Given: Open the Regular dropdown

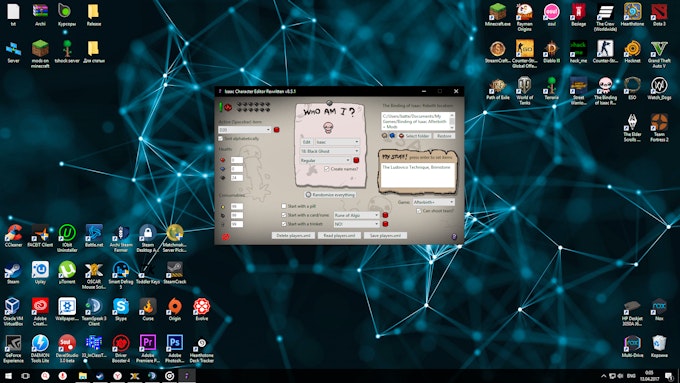Looking at the screenshot, I should click(x=325, y=160).
